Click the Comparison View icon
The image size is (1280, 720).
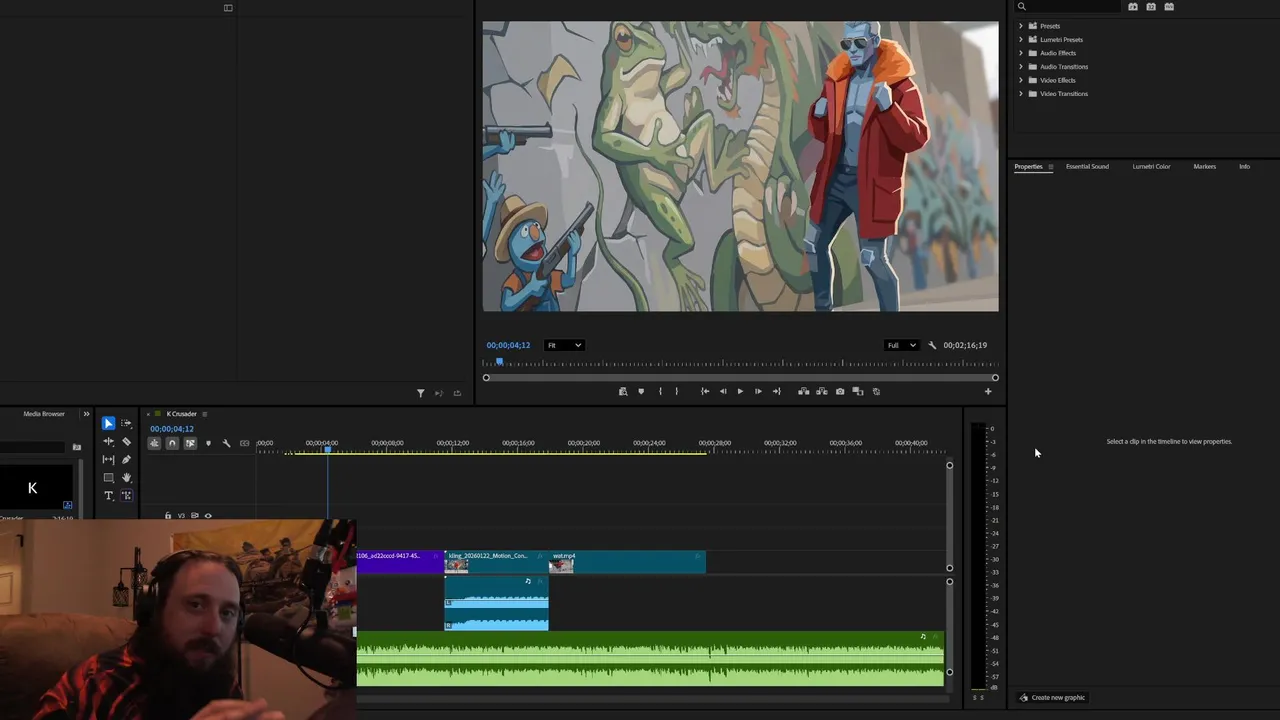858,391
